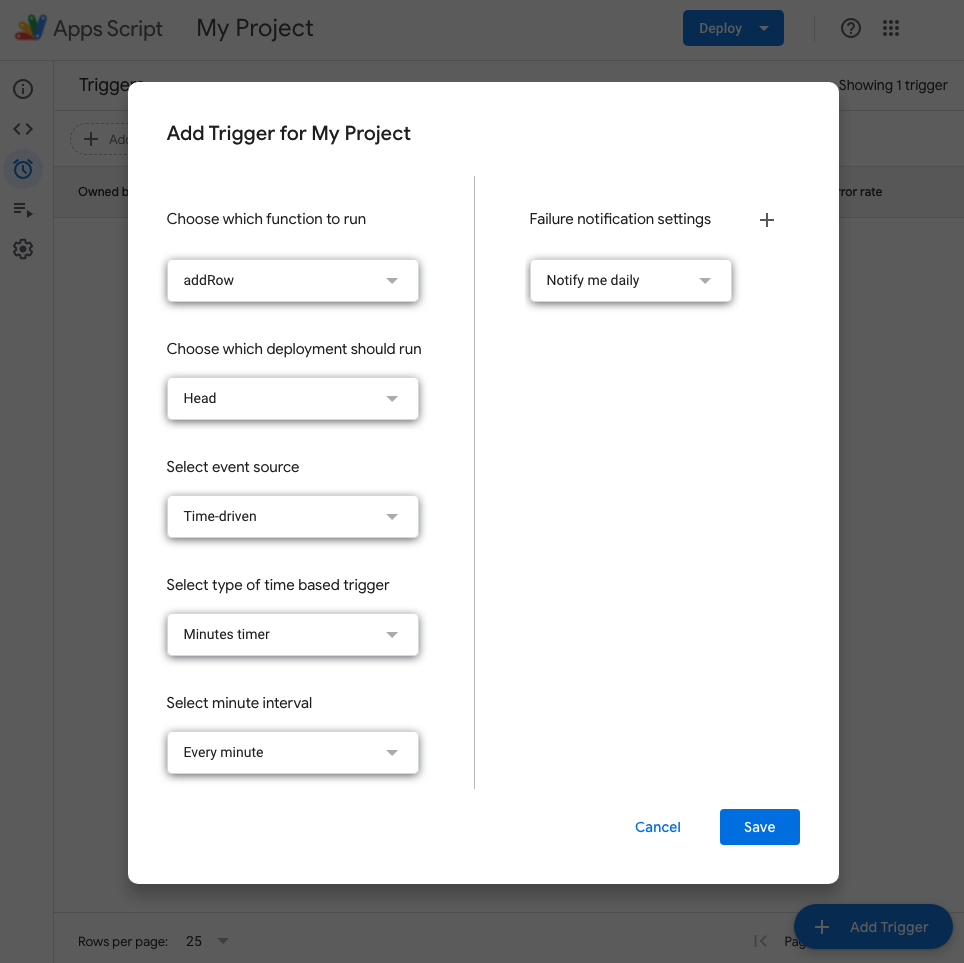This screenshot has width=964, height=963.
Task: Open Project Settings gear icon
Action: 23,249
